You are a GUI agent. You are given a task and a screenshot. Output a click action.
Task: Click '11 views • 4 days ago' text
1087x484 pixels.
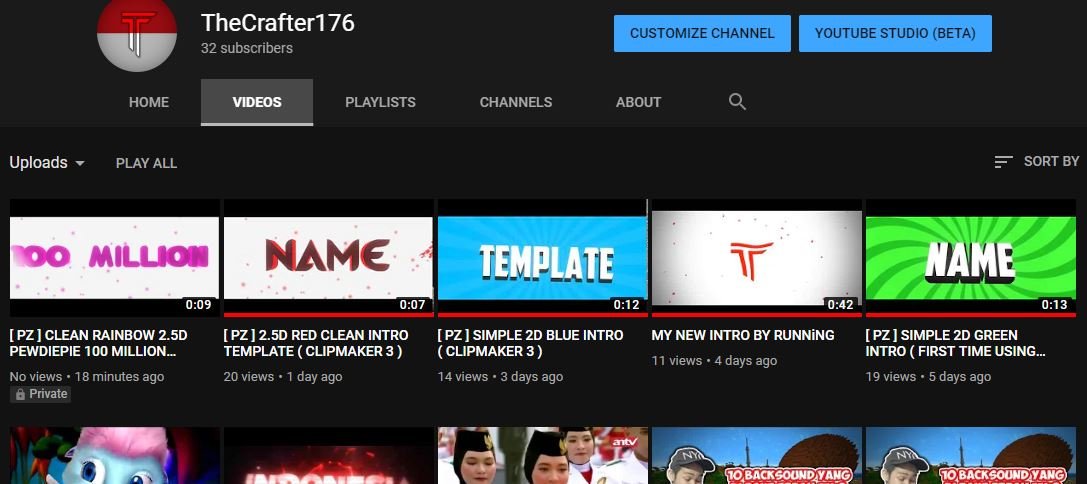pyautogui.click(x=714, y=361)
